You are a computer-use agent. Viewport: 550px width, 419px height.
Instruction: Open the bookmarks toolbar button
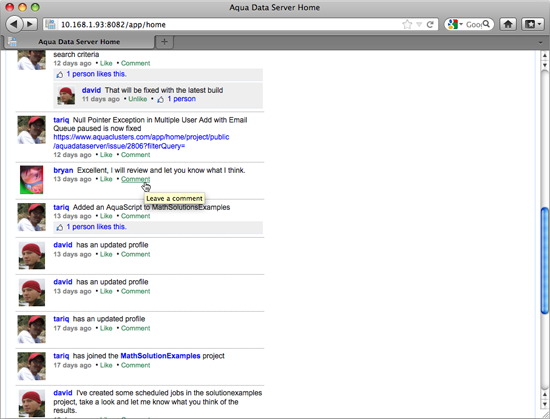click(533, 24)
